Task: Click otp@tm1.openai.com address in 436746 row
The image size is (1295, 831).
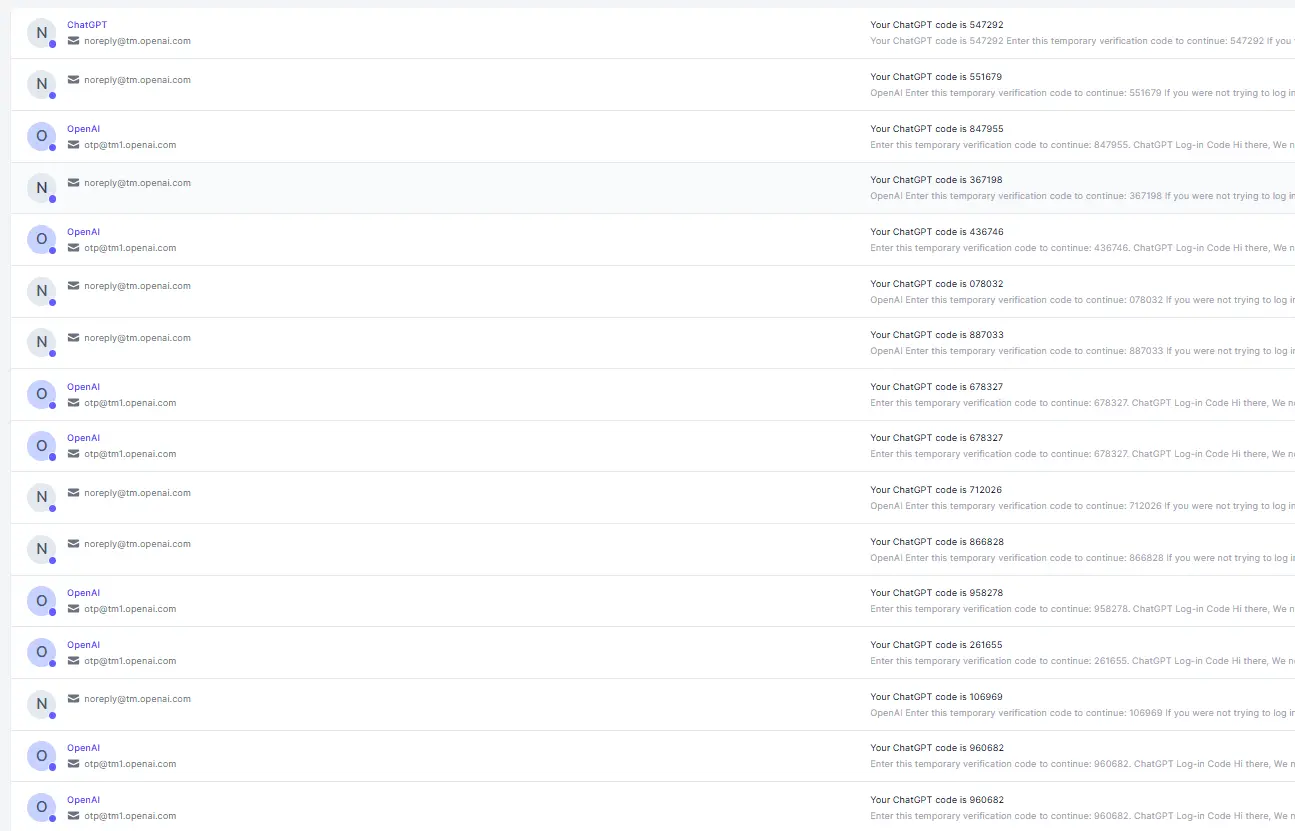Action: pos(130,248)
